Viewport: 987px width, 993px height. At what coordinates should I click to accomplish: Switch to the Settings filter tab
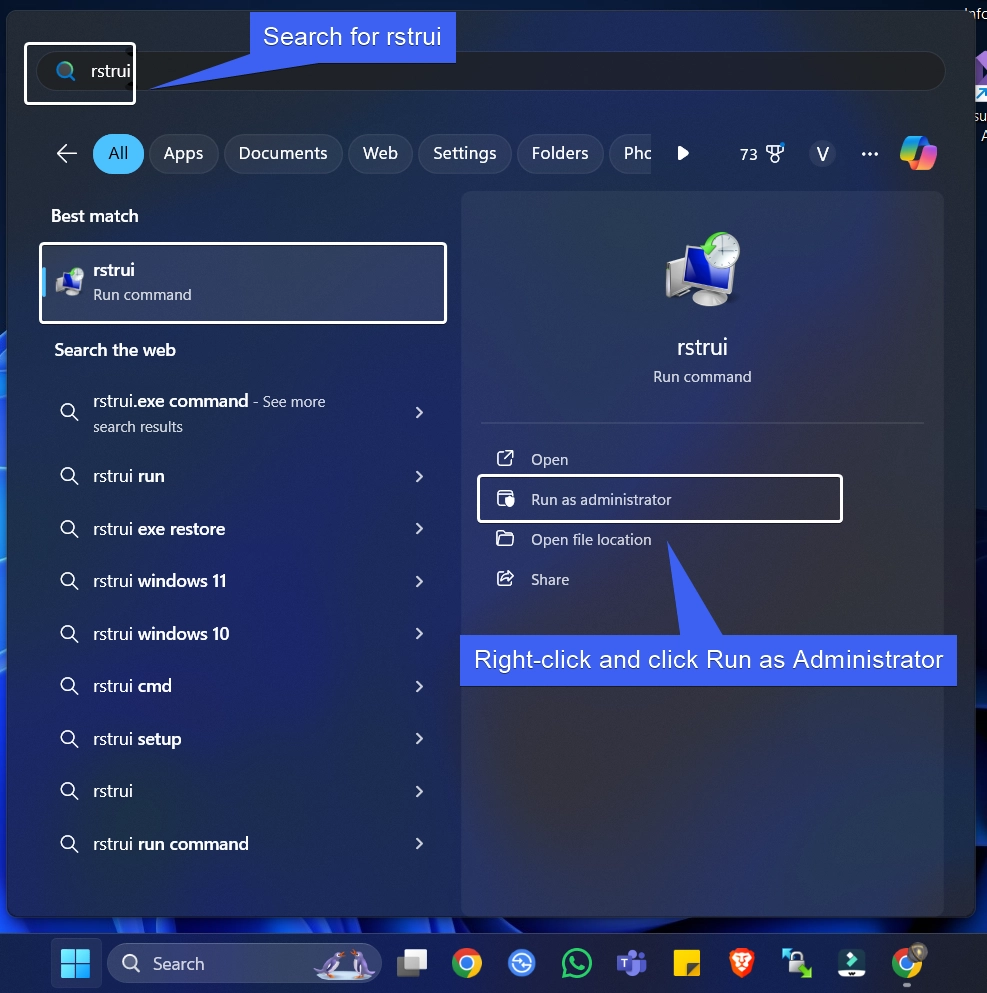coord(465,153)
